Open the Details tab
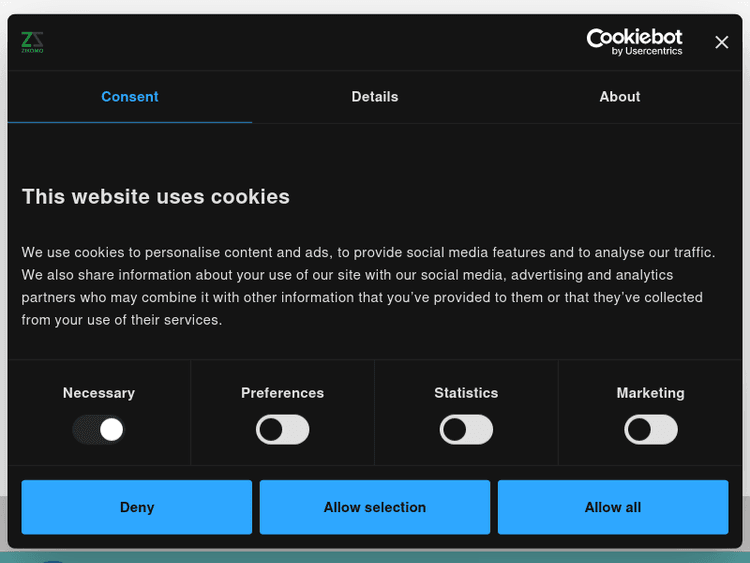The height and width of the screenshot is (563, 750). pos(375,97)
